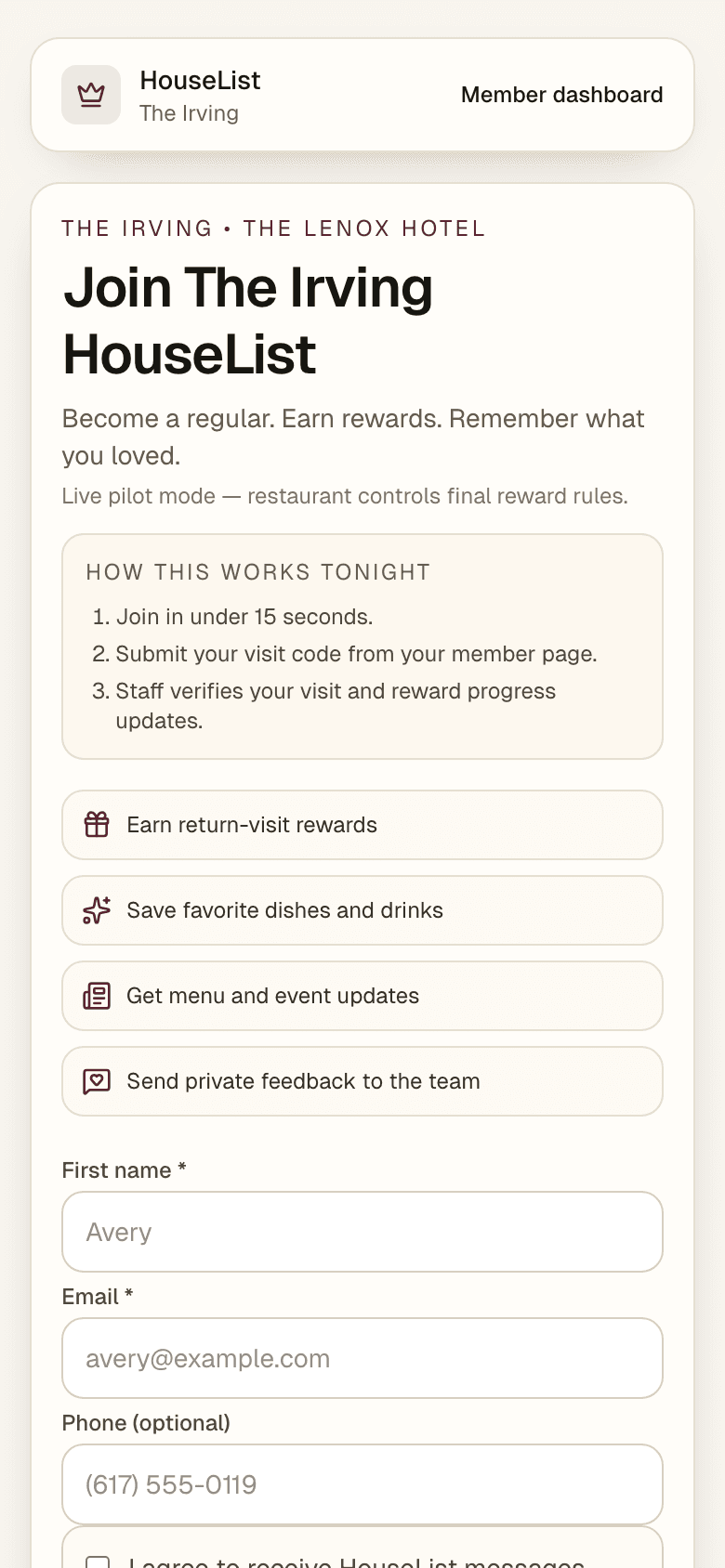Click the Earn return-visit rewards text
This screenshot has height=1568, width=725.
252,825
